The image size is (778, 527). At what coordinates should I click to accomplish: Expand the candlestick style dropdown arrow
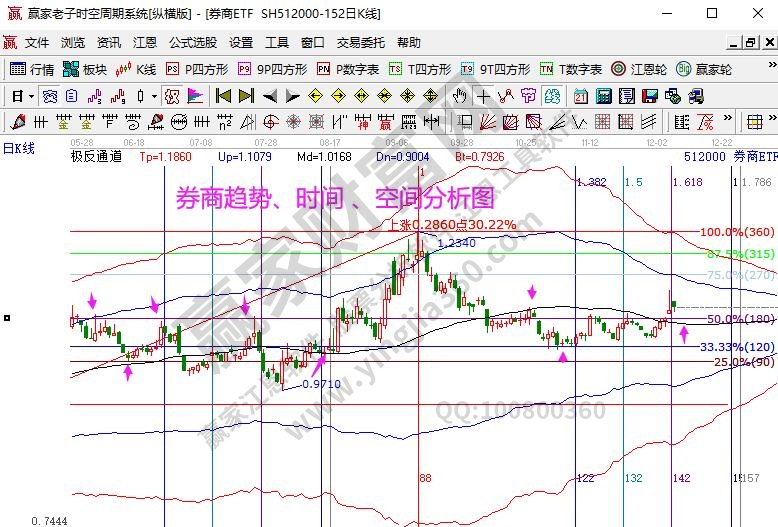153,97
